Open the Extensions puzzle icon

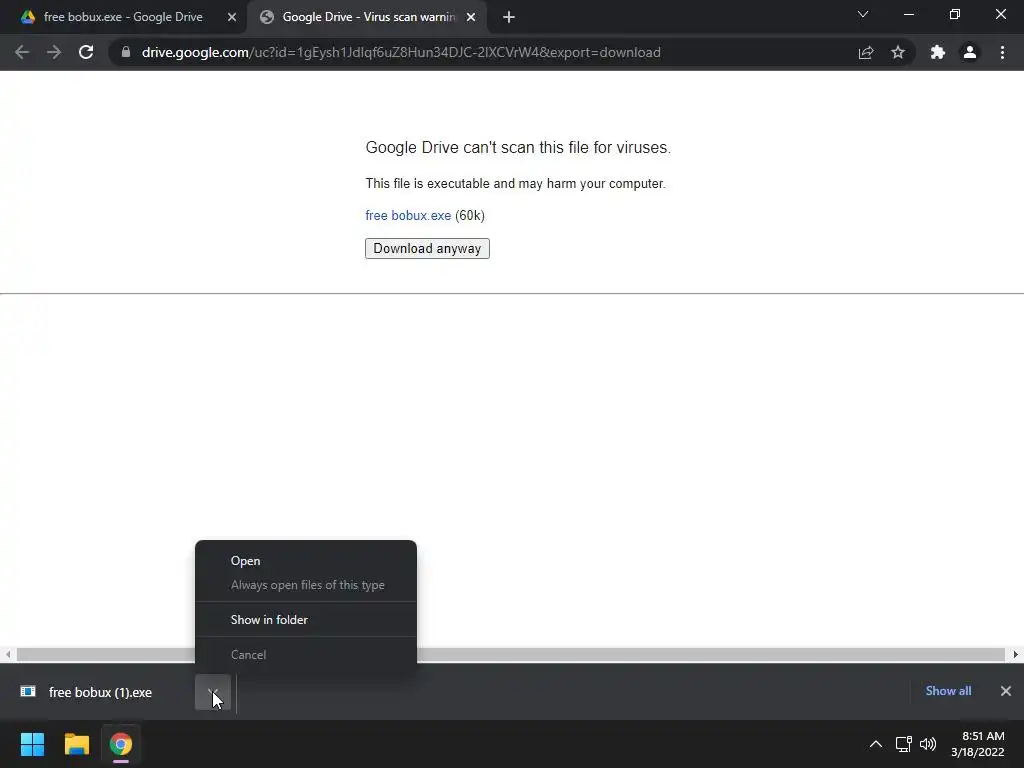point(938,52)
